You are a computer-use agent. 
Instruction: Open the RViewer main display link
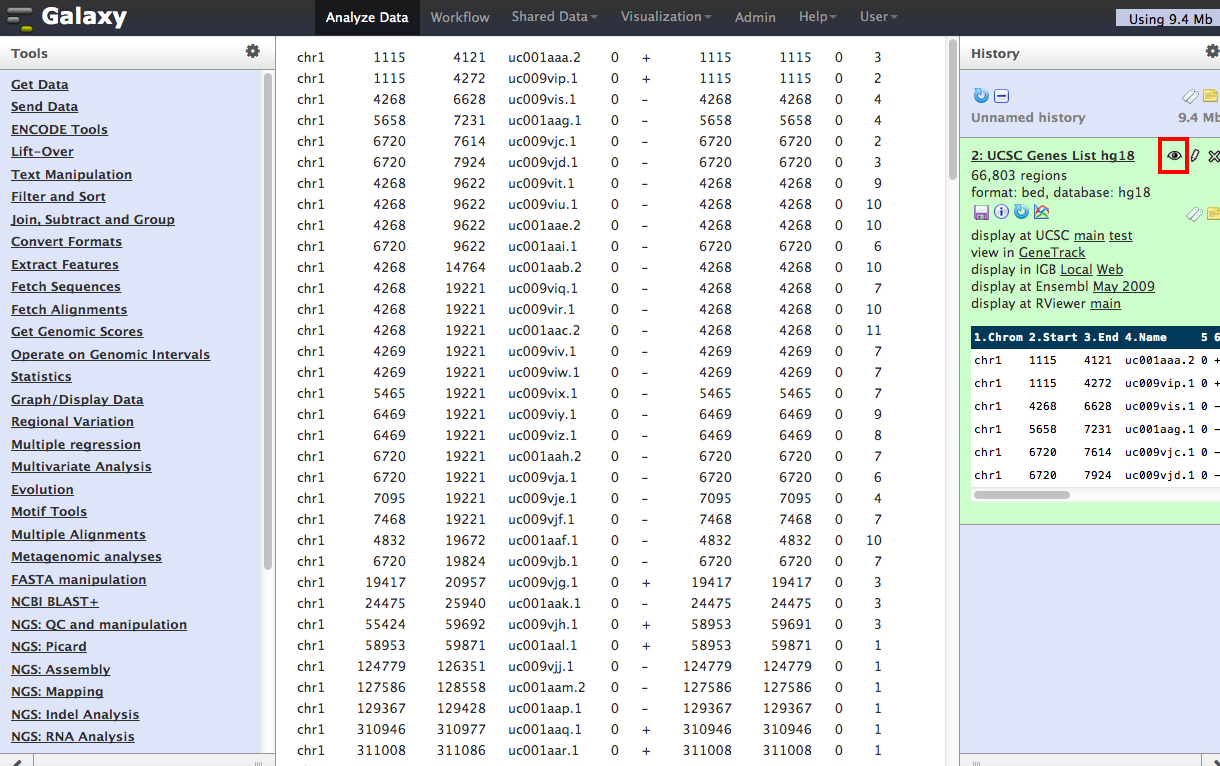coord(1105,304)
